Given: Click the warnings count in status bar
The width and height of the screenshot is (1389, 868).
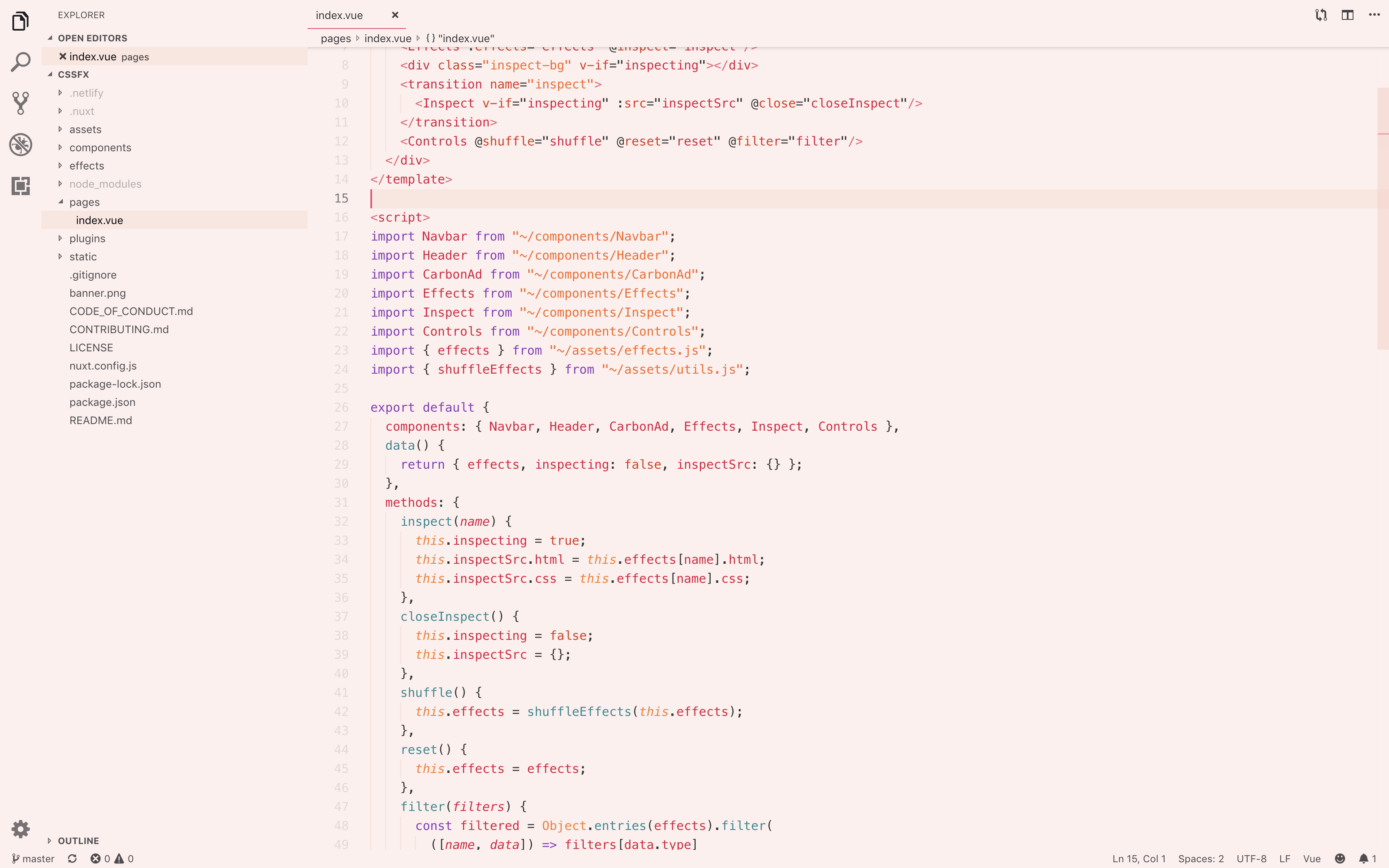Looking at the screenshot, I should pos(124,858).
